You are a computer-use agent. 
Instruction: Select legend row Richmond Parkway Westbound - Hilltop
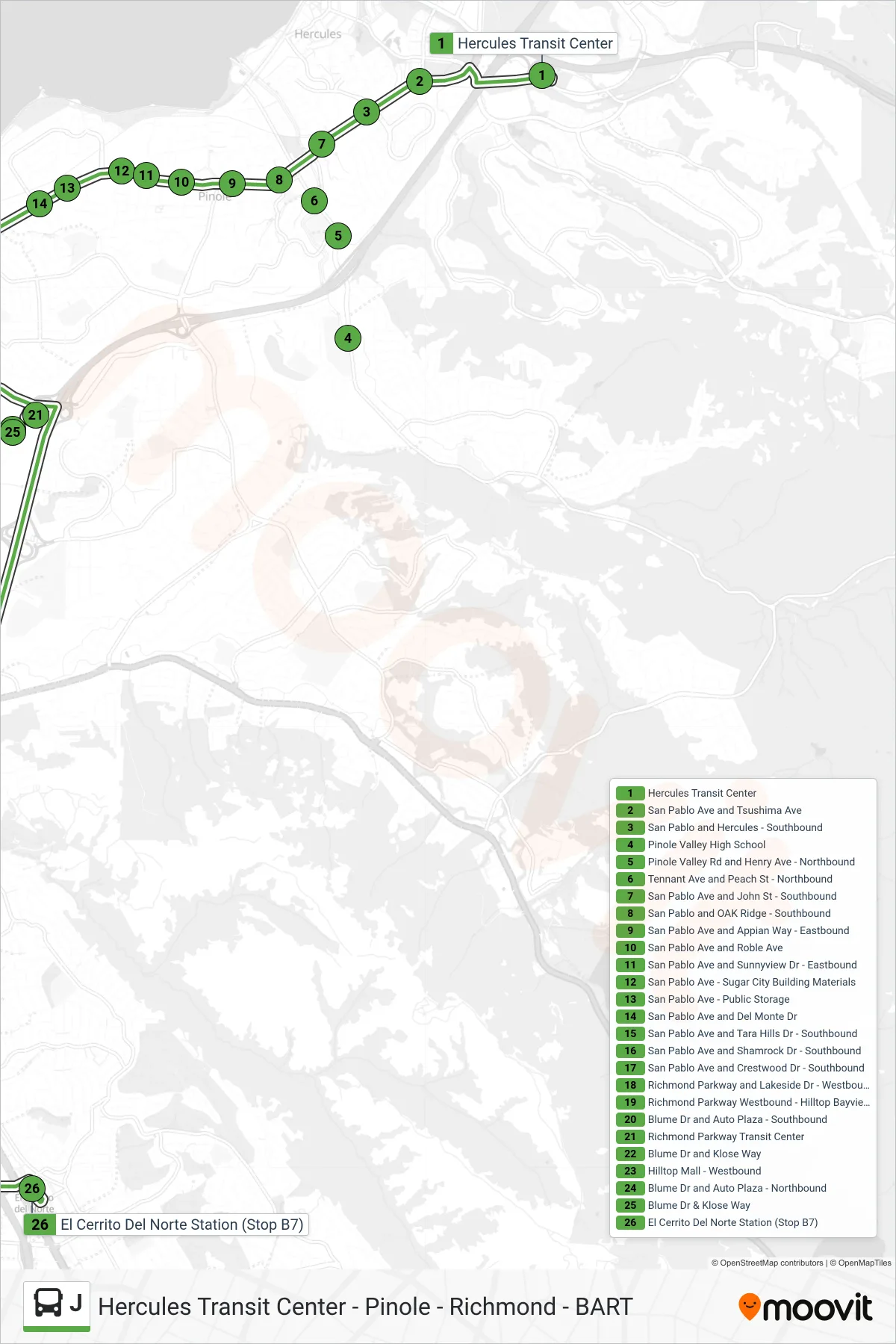click(743, 1102)
